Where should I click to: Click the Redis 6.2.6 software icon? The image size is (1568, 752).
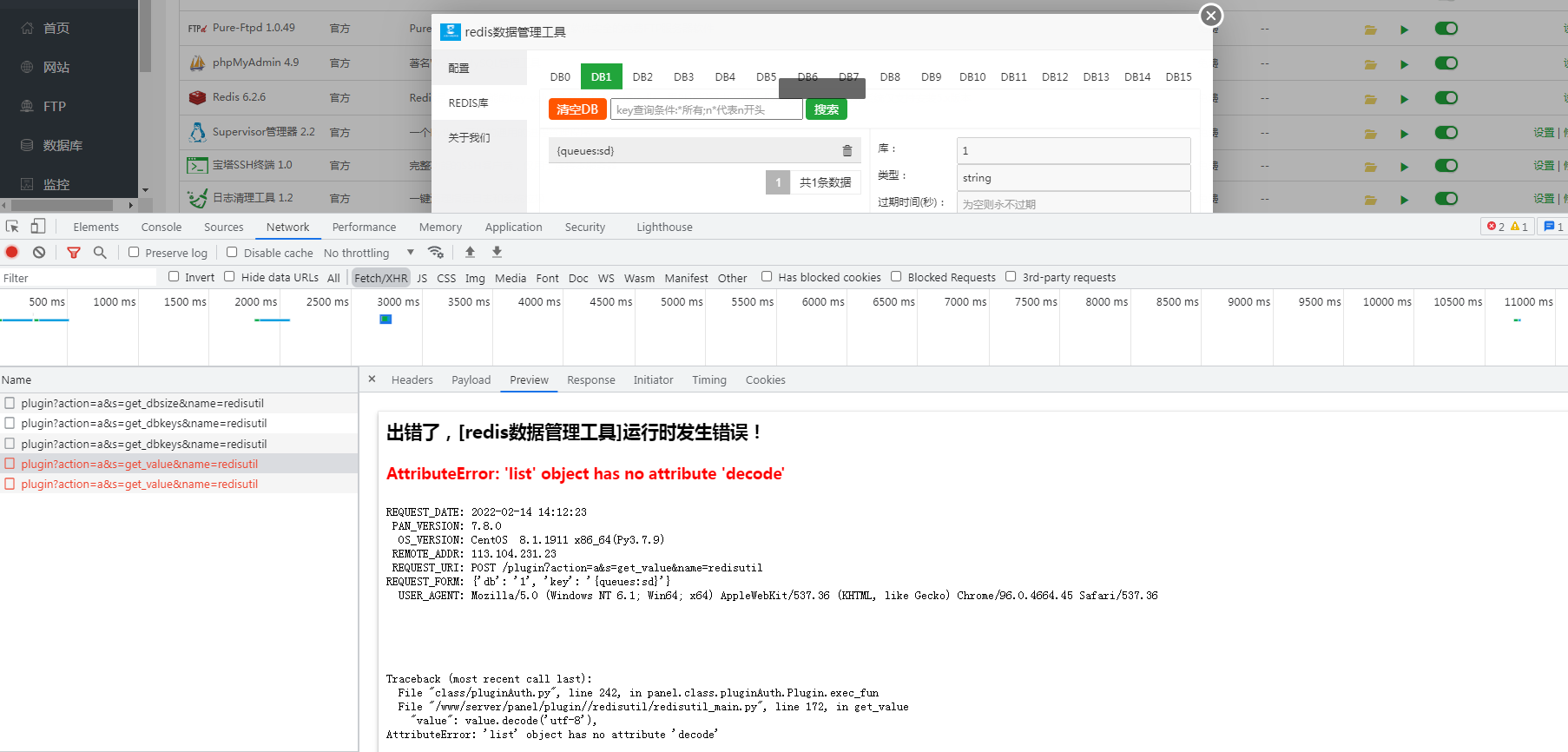click(x=198, y=97)
